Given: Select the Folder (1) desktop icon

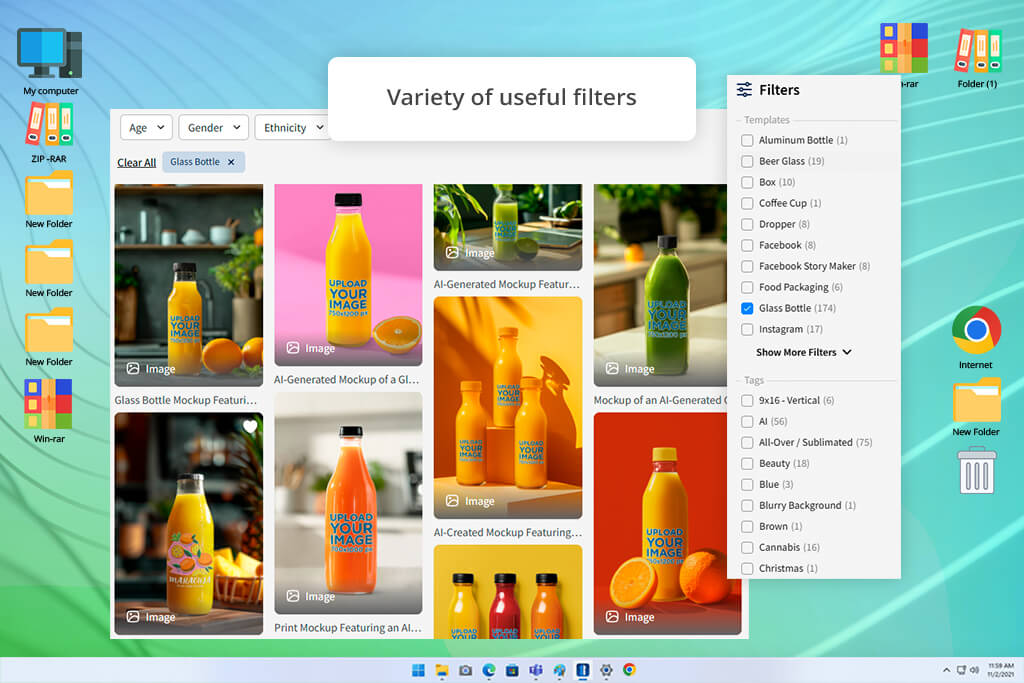Looking at the screenshot, I should tap(977, 57).
